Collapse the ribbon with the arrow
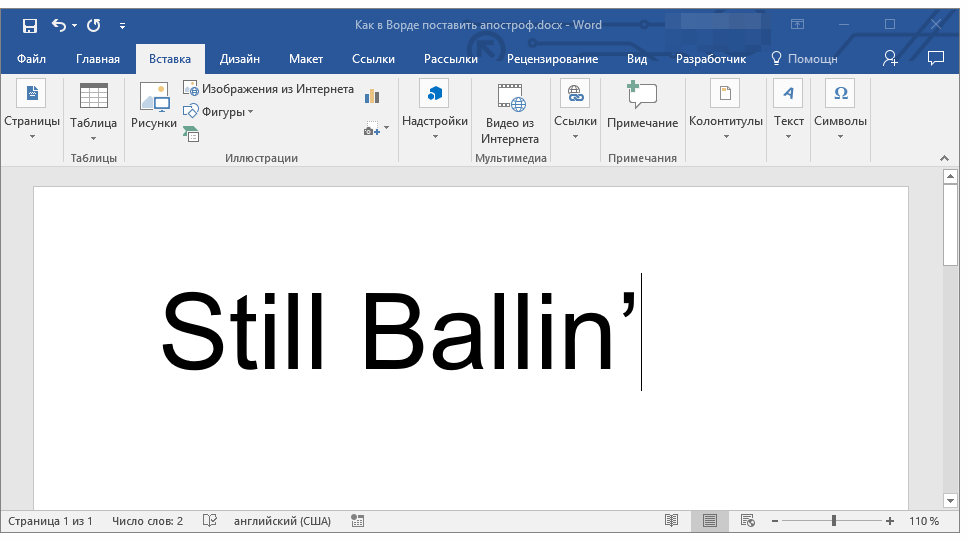968x541 pixels. click(x=942, y=158)
